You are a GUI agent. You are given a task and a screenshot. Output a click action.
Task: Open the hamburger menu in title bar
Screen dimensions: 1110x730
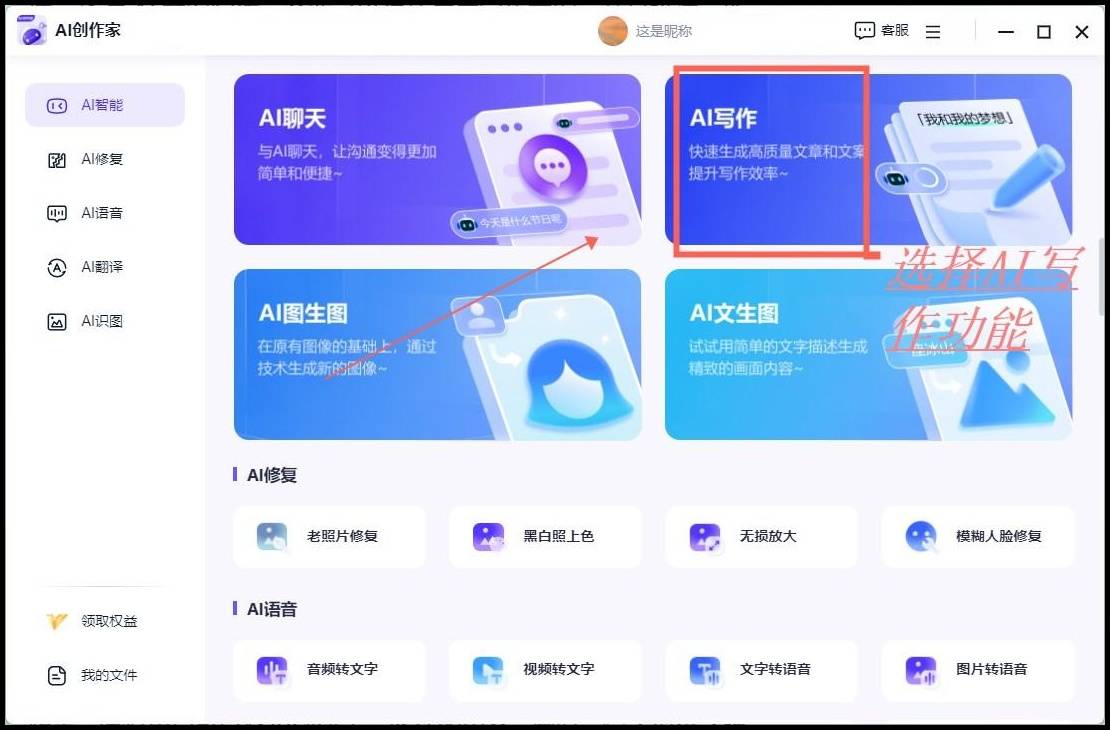933,32
